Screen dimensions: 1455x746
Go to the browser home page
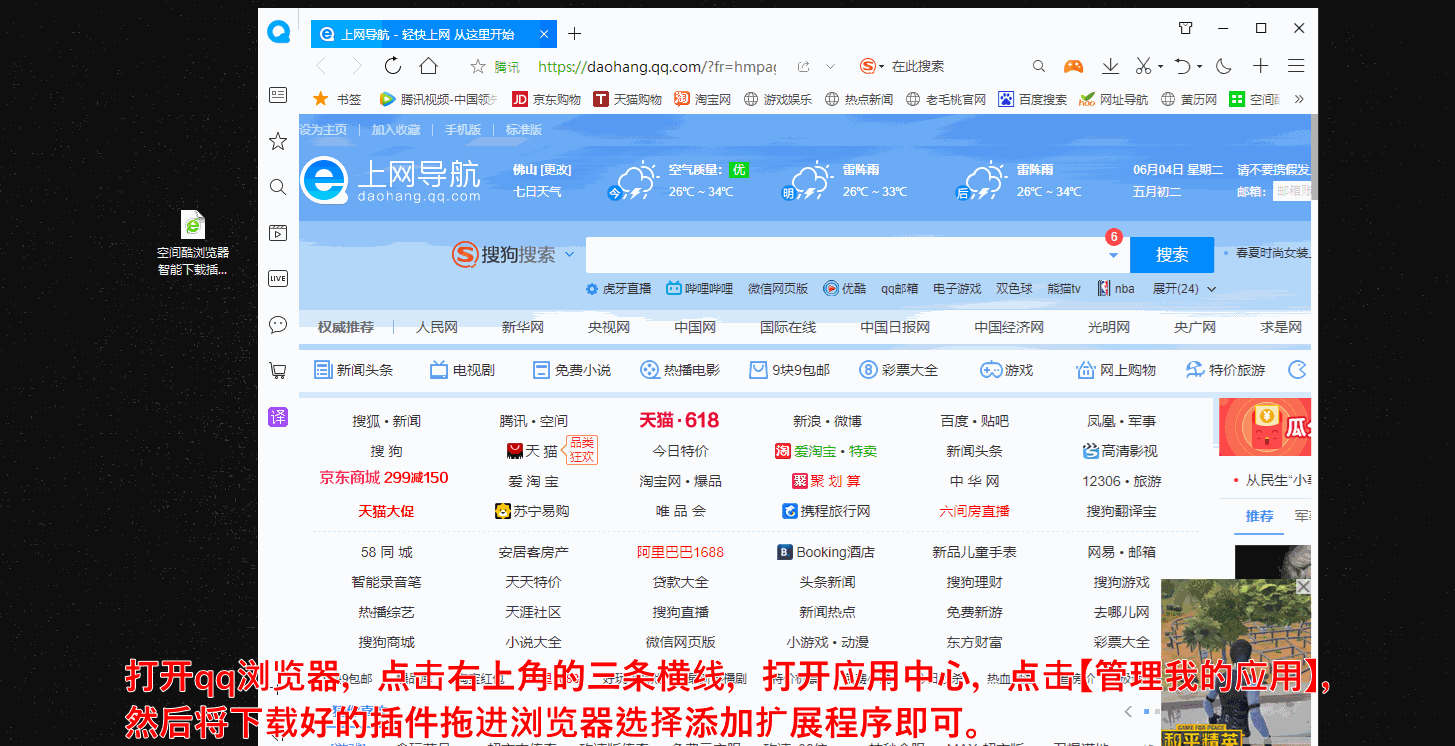click(x=428, y=66)
